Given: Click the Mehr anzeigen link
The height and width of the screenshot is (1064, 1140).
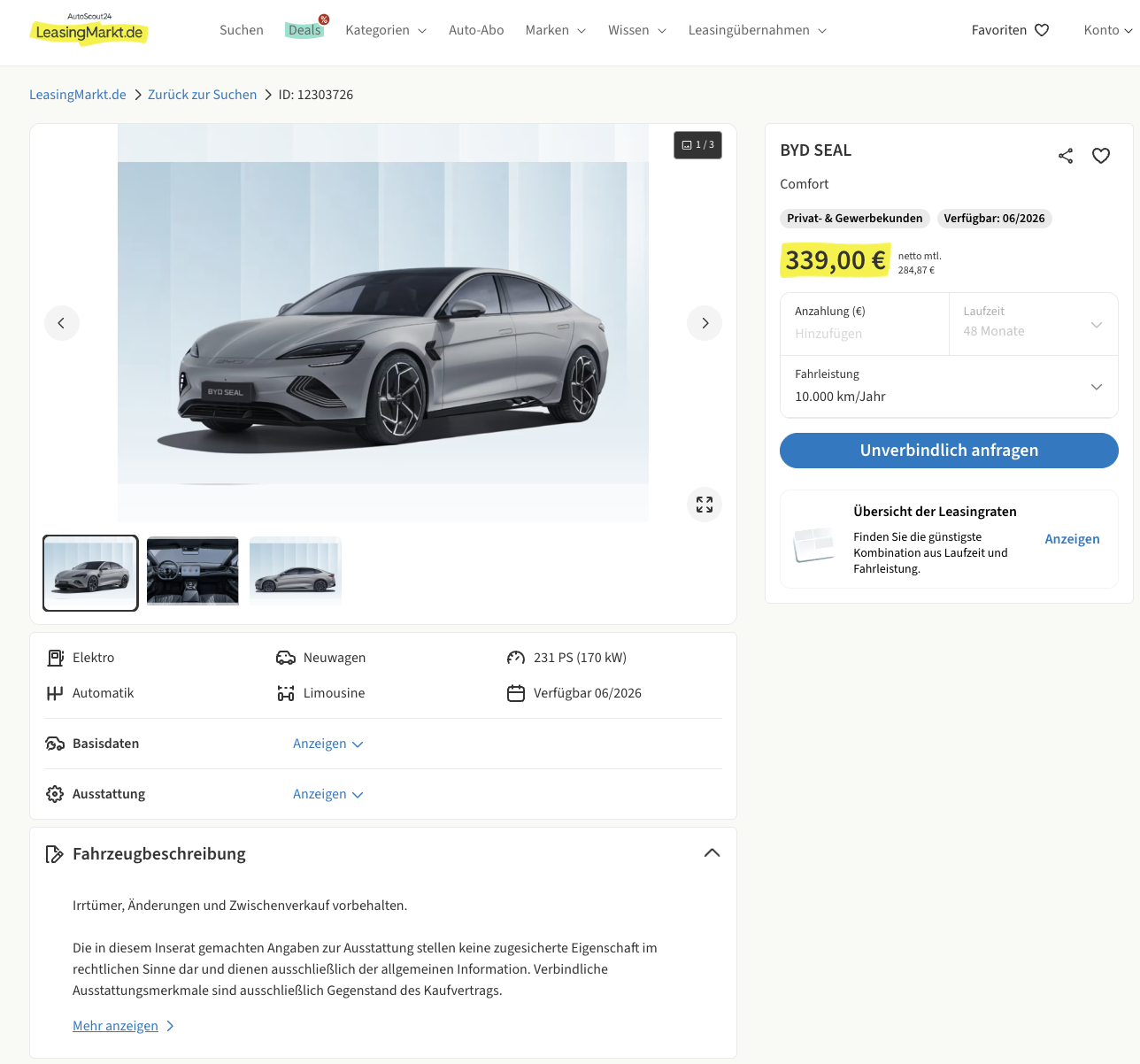Looking at the screenshot, I should (x=116, y=1026).
